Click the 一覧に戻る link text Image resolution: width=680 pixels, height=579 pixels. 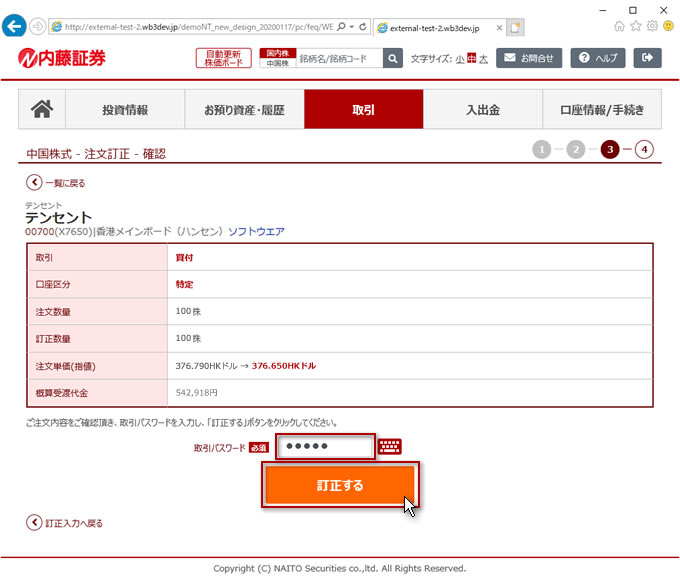pyautogui.click(x=65, y=183)
